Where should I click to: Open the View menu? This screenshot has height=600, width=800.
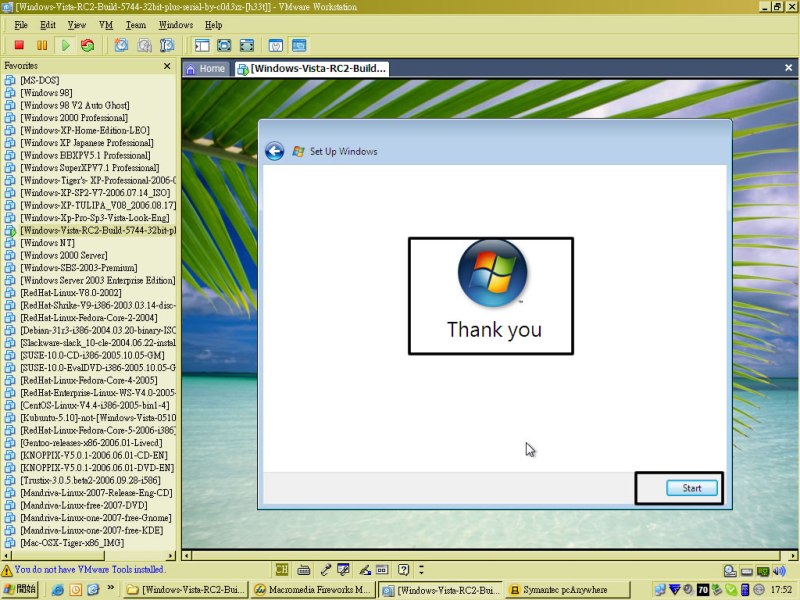click(x=77, y=25)
